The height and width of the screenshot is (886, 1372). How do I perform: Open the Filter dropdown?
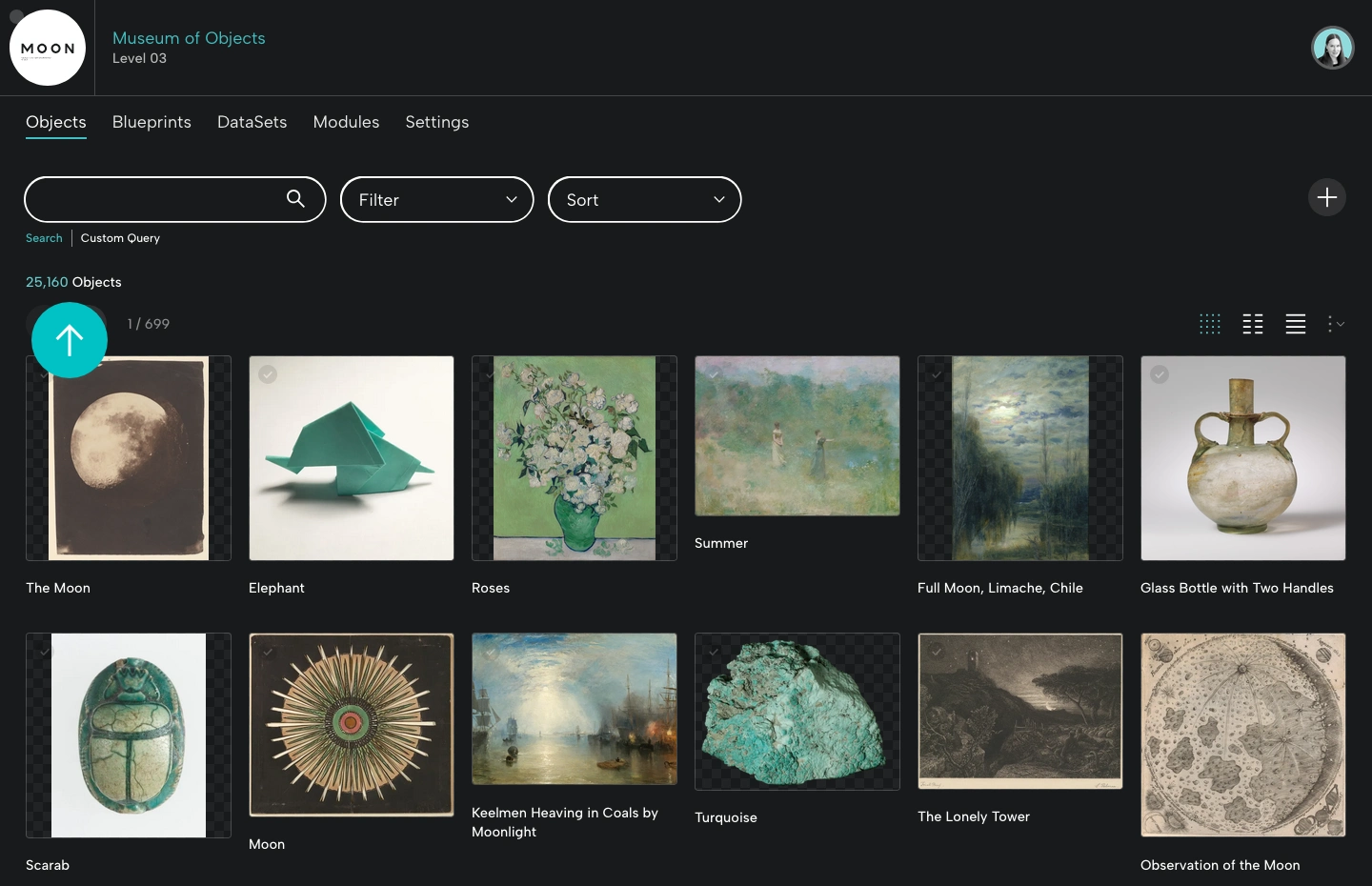pos(436,200)
